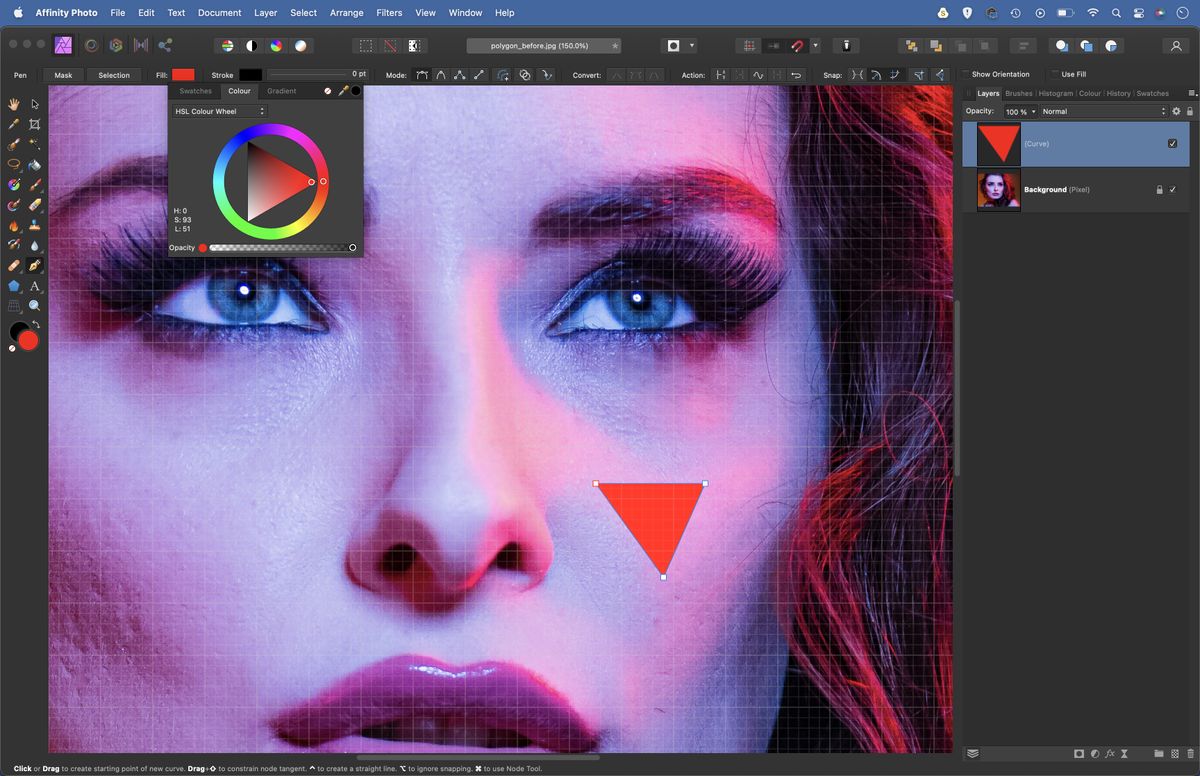Switch to the Blur tool
Screen dimensions: 1200x776
pyautogui.click(x=35, y=243)
